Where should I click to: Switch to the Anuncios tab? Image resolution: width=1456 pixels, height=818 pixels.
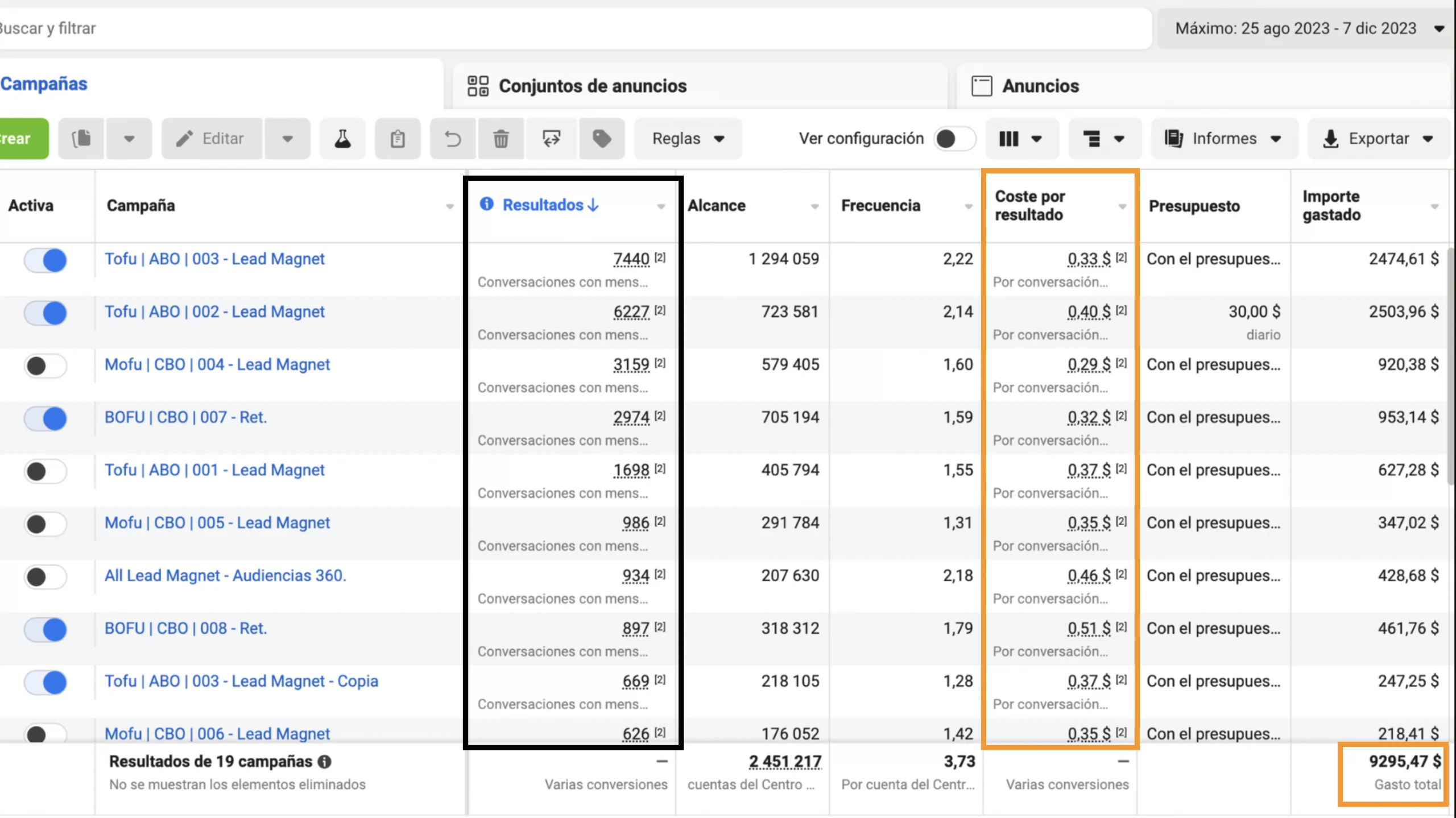[1040, 86]
